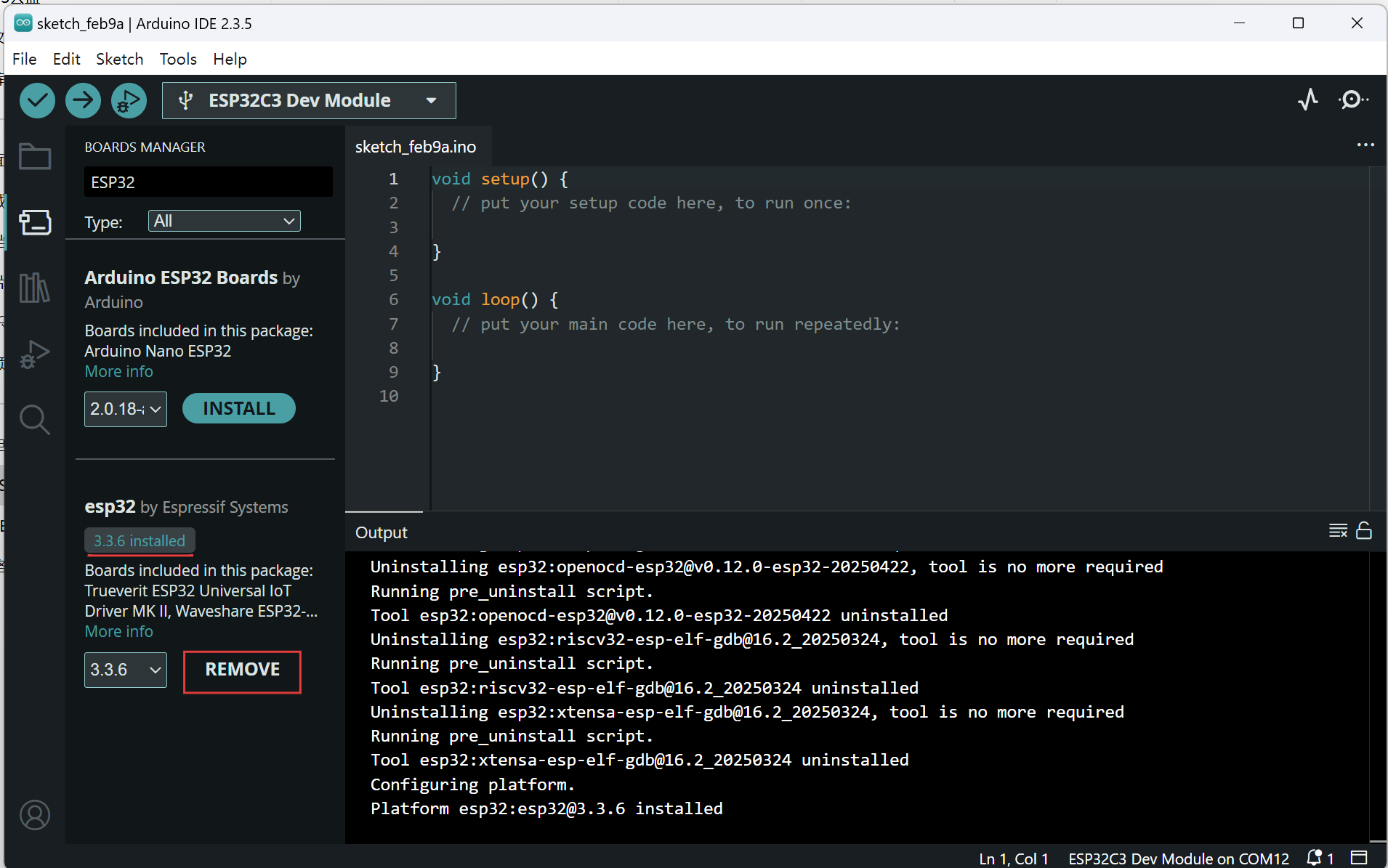Open More info for esp32 by Espressif

[118, 631]
